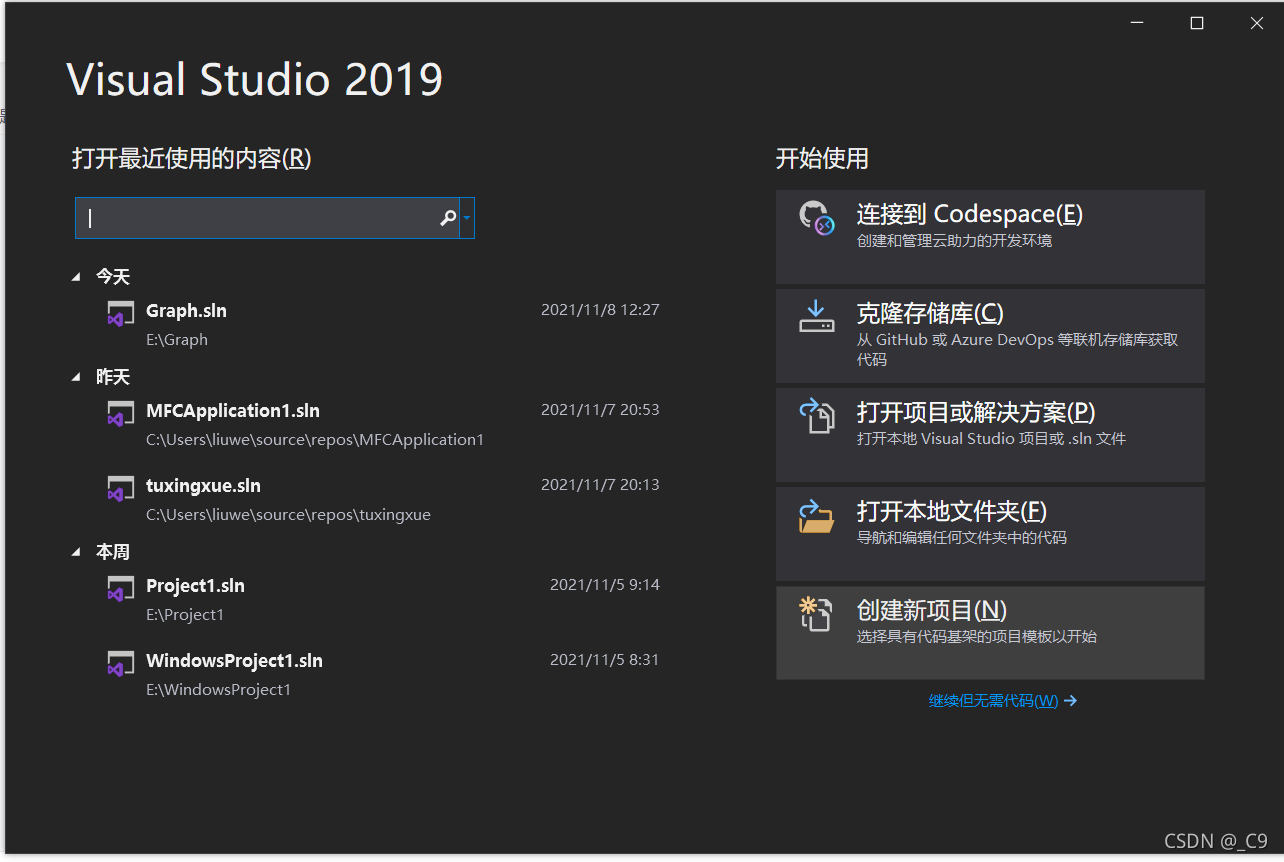The image size is (1284, 862).
Task: Click the path E:\Graph
Action: point(177,340)
